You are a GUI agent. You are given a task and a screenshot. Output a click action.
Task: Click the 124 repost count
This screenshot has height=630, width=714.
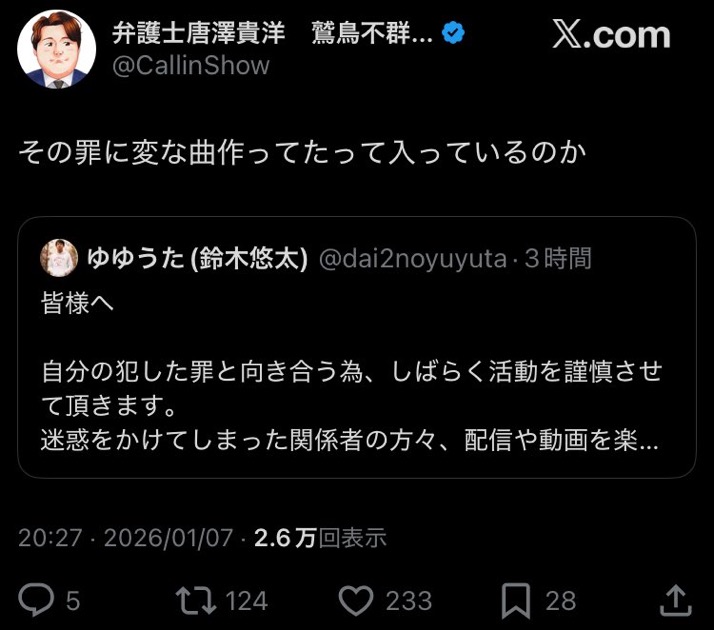(246, 600)
